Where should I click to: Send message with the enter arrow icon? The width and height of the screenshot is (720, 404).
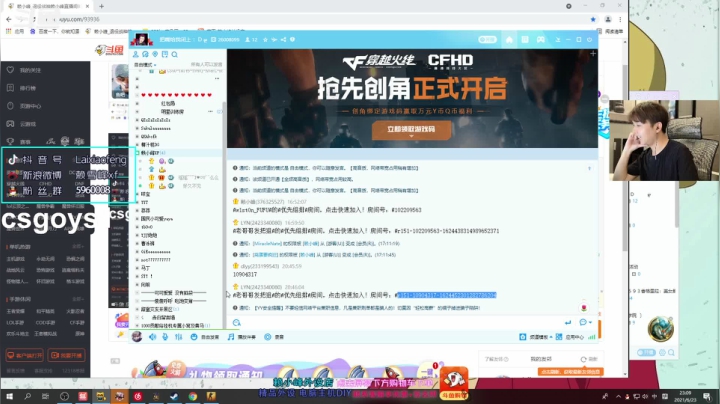click(x=568, y=323)
